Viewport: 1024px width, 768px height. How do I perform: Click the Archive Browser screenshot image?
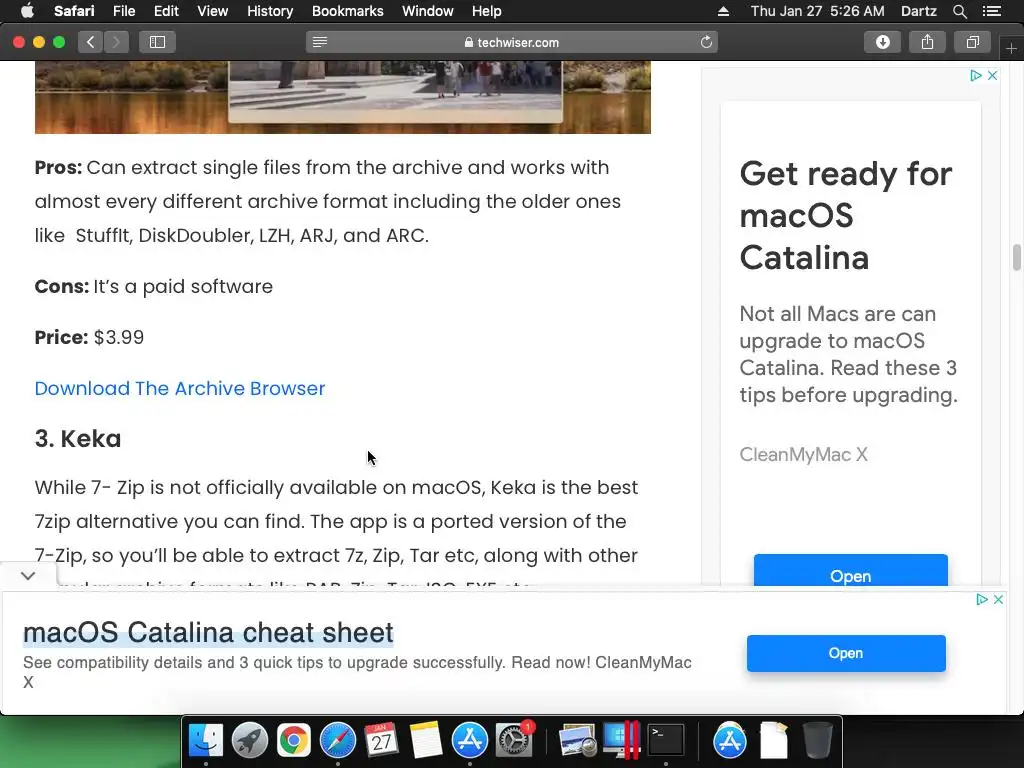pos(343,97)
